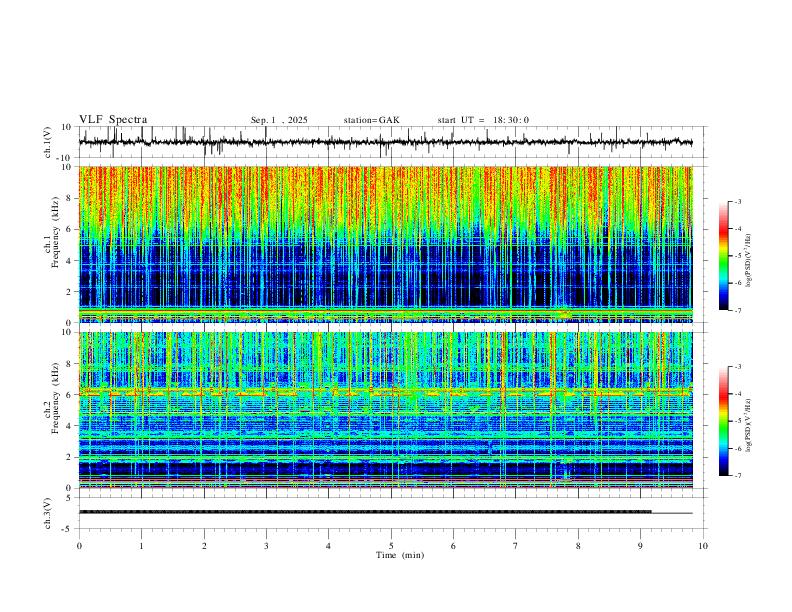This screenshot has height=612, width=792.
Task: Click the date 'Sep. 1, 2025'
Action: point(279,120)
